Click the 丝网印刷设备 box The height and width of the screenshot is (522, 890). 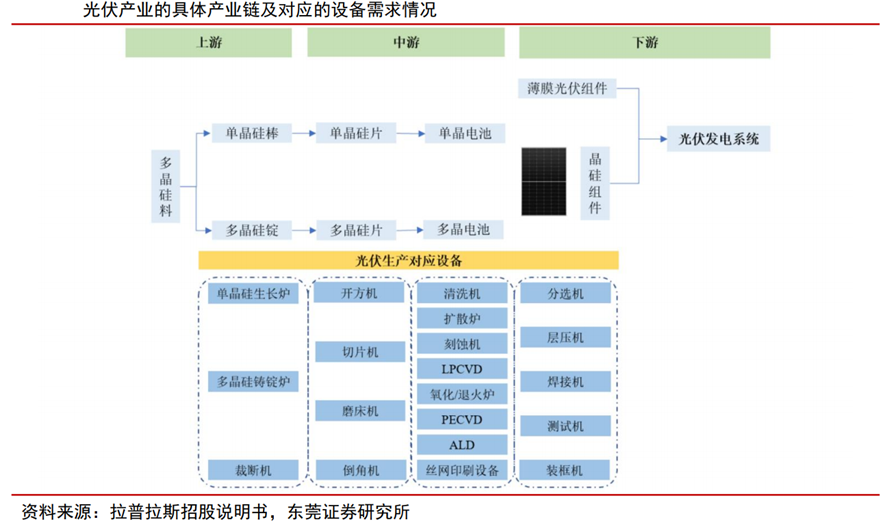(462, 470)
